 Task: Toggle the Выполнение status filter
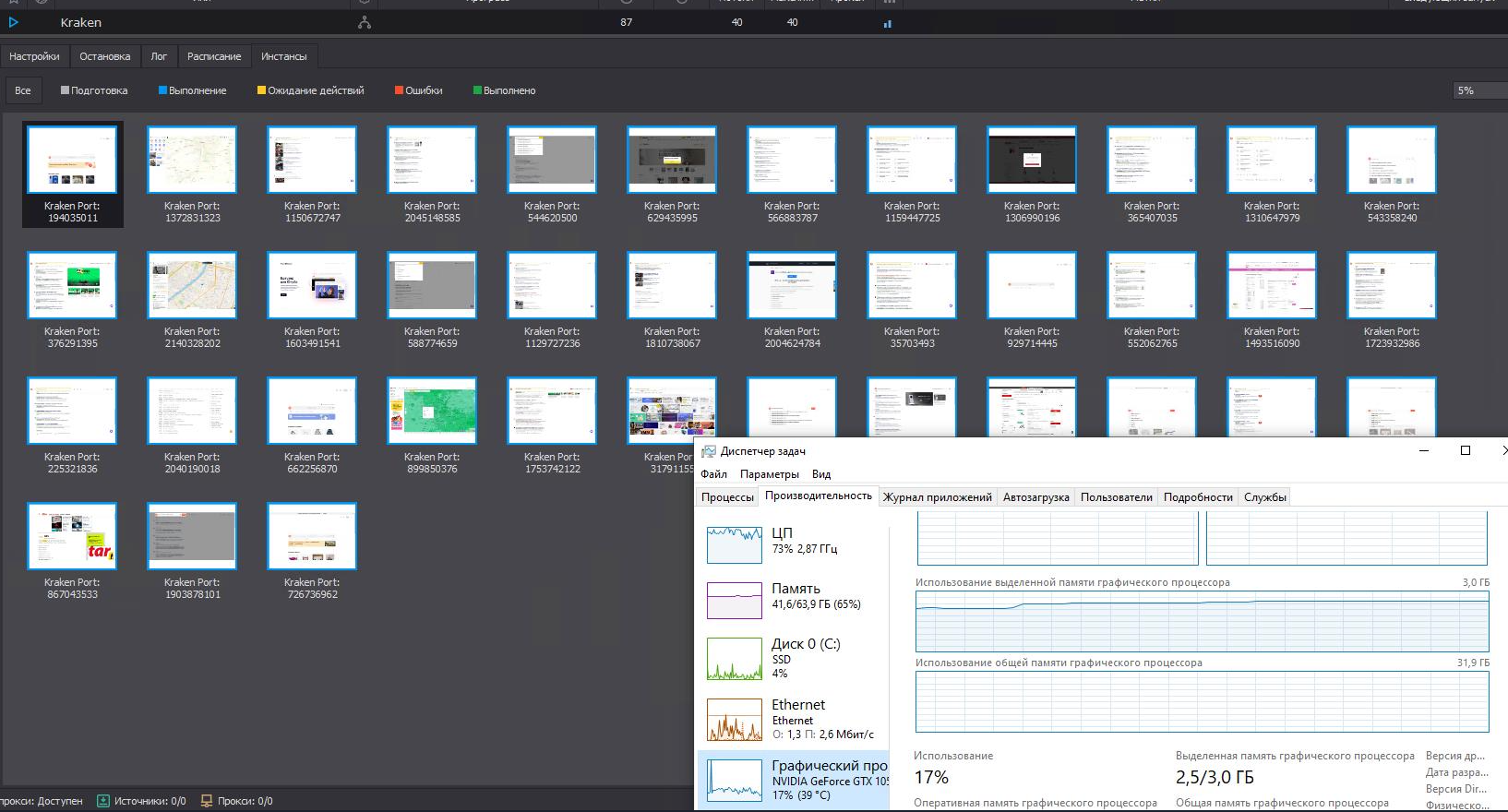[x=192, y=90]
